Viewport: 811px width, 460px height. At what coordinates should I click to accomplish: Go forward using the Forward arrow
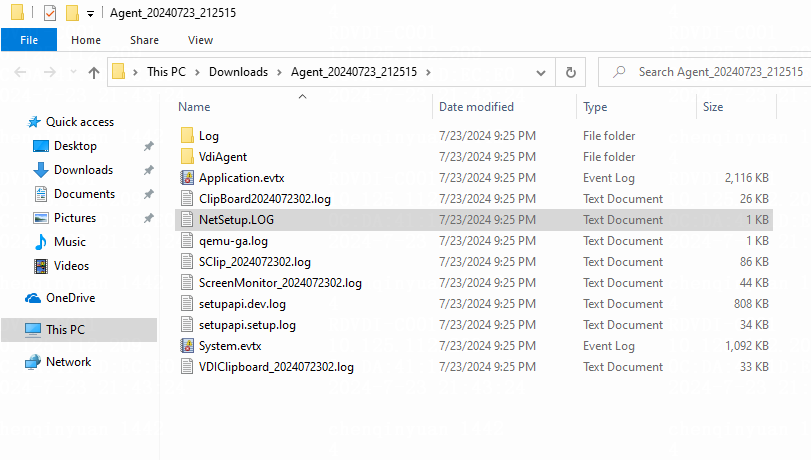click(x=50, y=72)
